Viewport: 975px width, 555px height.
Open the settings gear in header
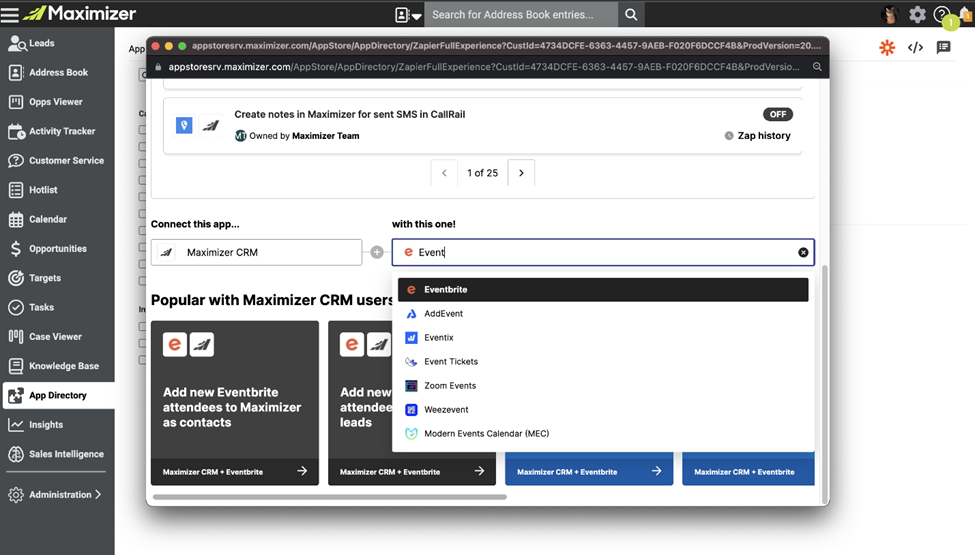click(x=917, y=14)
